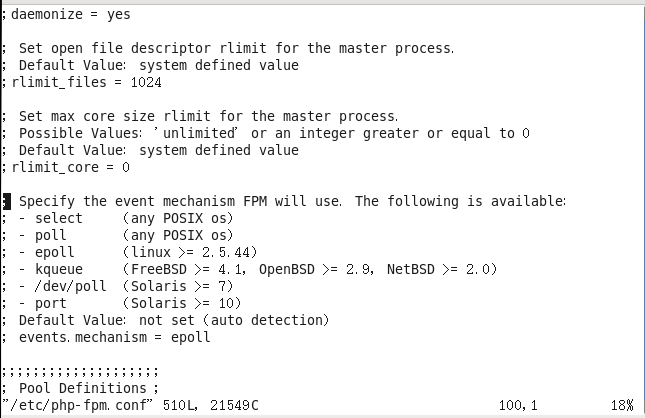Click the word 'unlimited' in Possible Values

(199, 133)
